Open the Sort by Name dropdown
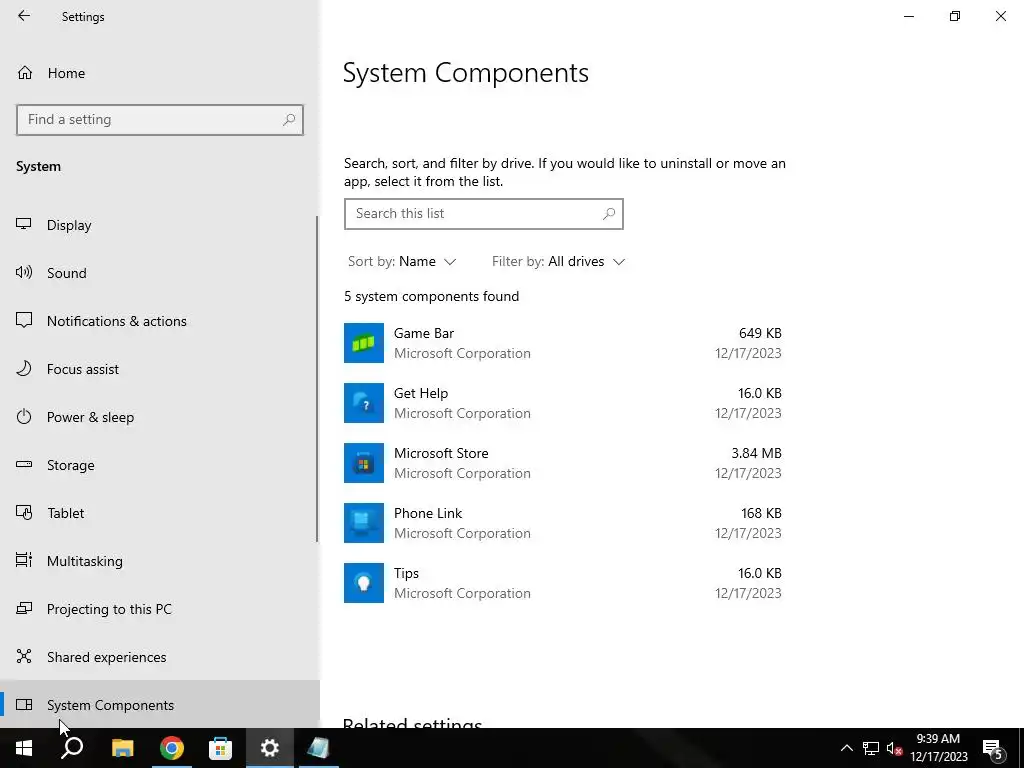 tap(402, 262)
